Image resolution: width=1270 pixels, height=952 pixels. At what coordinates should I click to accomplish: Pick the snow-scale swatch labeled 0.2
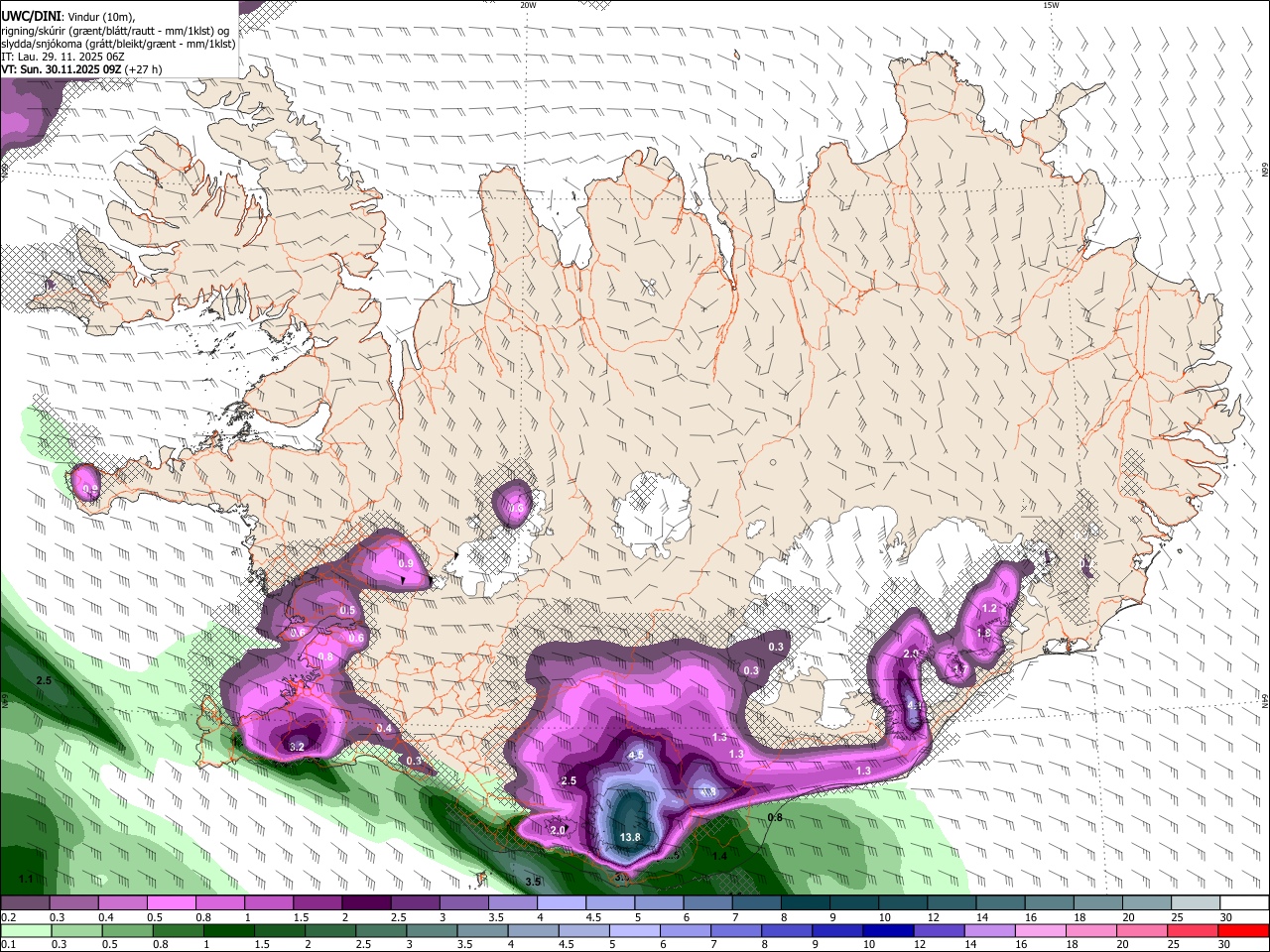click(x=25, y=902)
